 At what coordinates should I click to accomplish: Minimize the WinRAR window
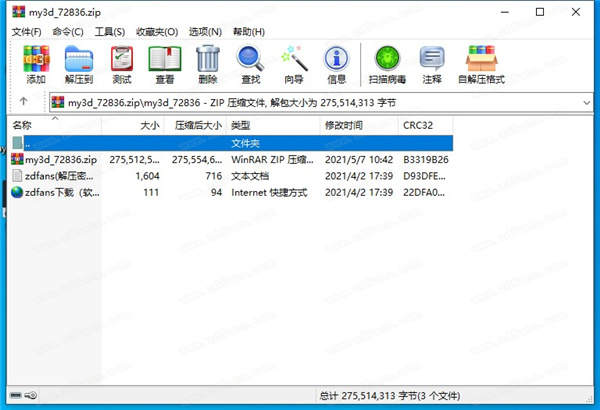505,12
